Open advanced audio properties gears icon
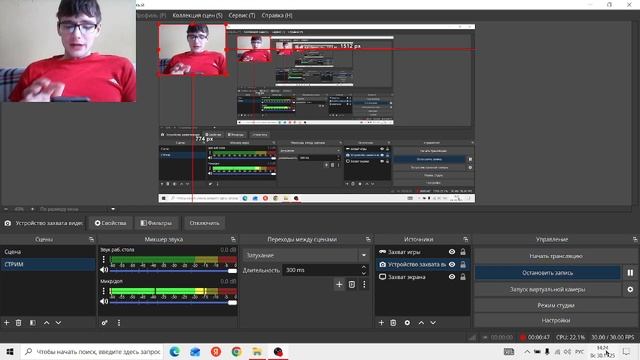 [x=104, y=322]
